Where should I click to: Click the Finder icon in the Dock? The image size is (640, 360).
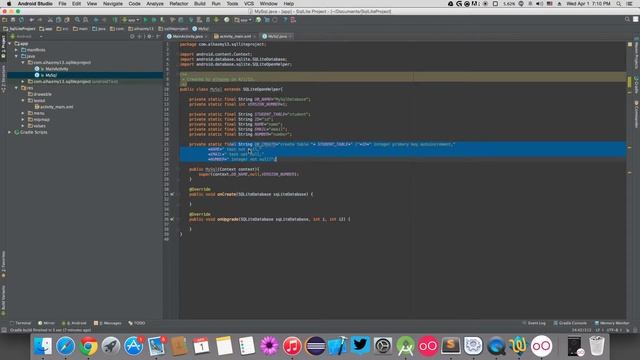42,346
